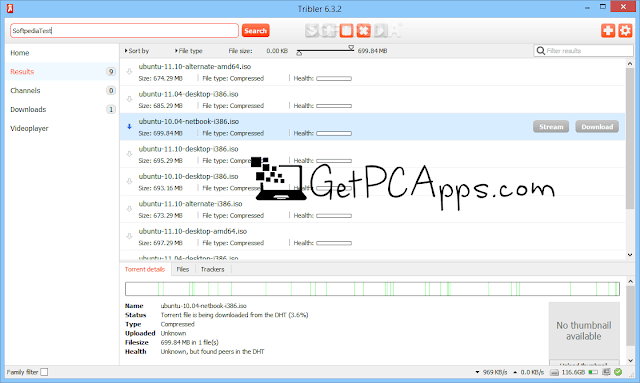640x383 pixels.
Task: Click the green activity indicator in status bar
Action: tap(593, 372)
